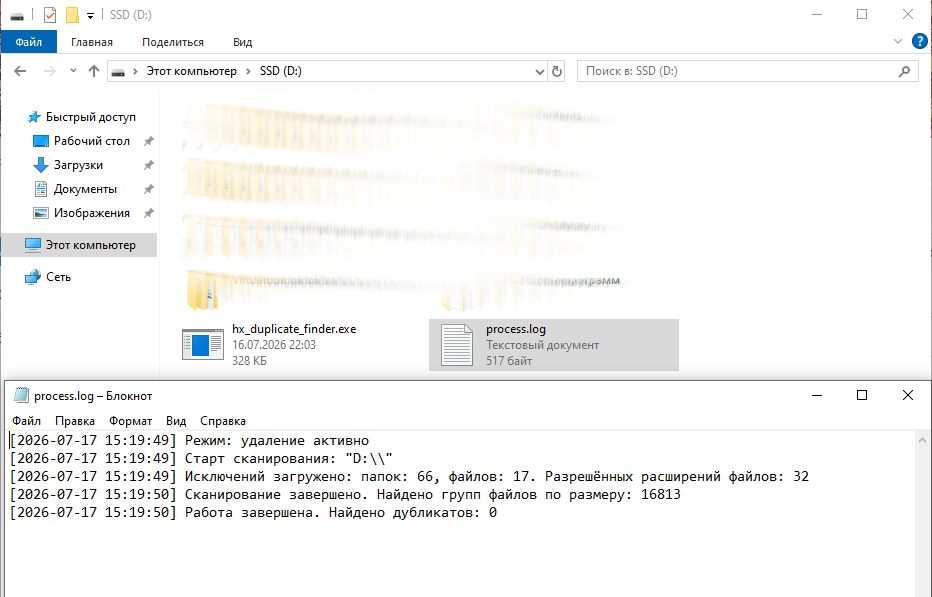Click the magnifier search icon
The width and height of the screenshot is (932, 597).
coord(904,71)
